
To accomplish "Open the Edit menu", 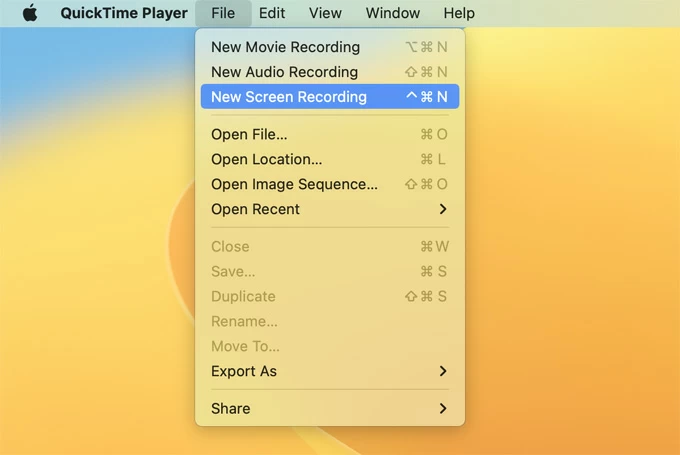I will [271, 13].
